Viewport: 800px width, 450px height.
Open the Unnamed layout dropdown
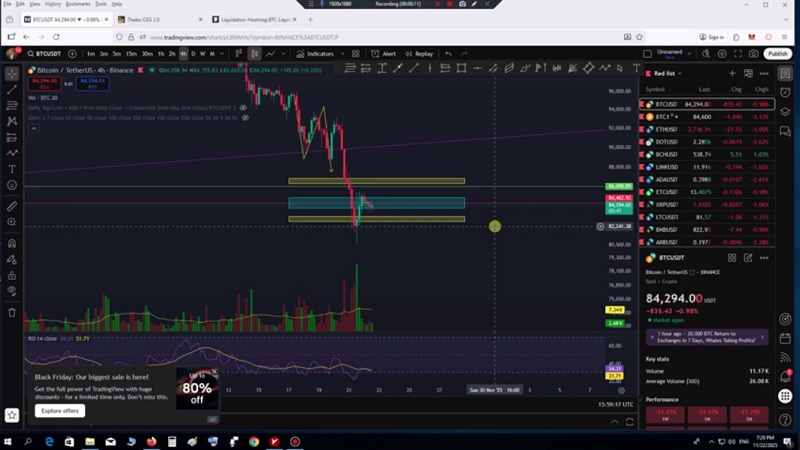click(670, 54)
